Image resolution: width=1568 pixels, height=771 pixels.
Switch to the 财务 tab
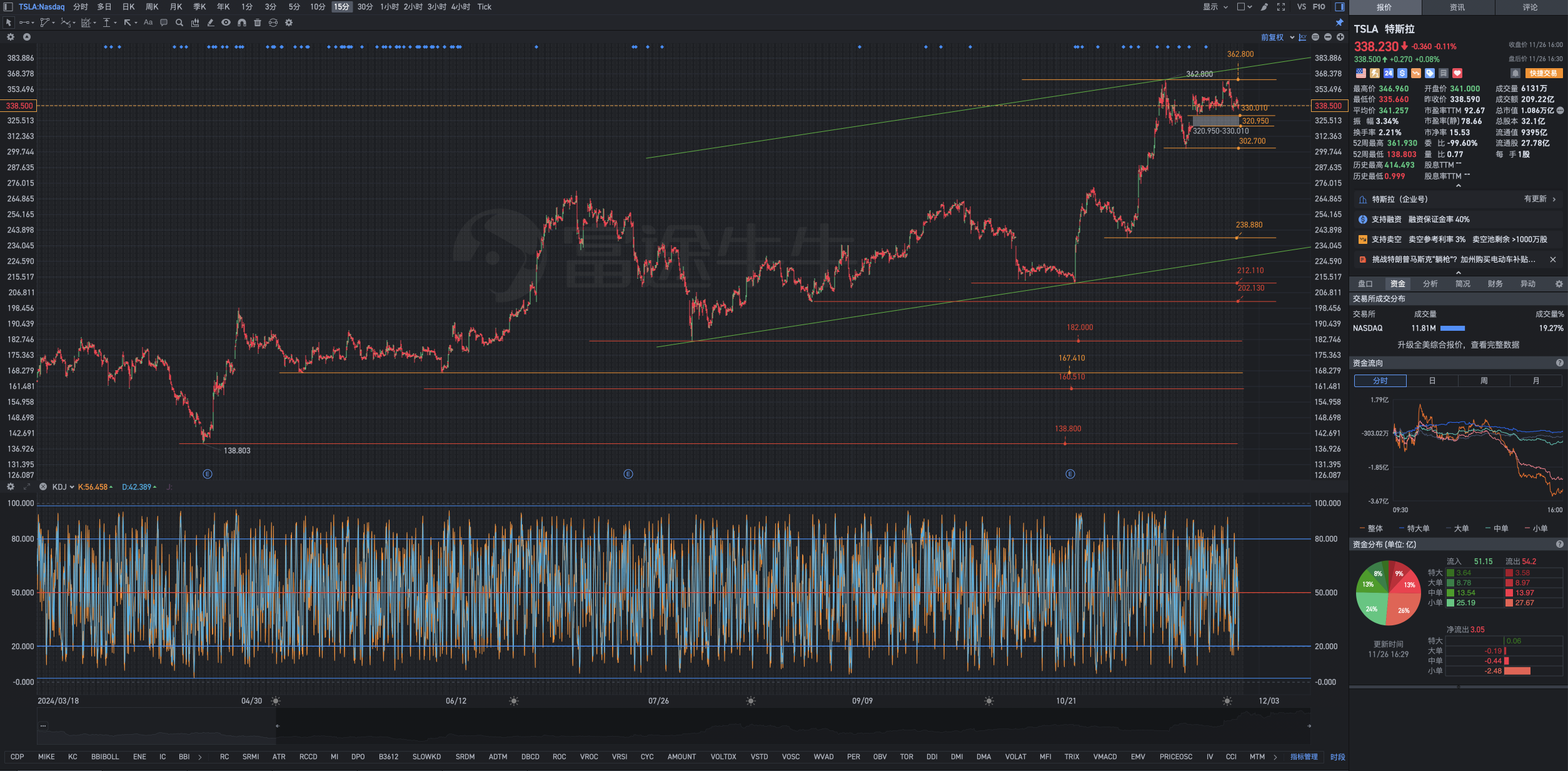(1495, 284)
